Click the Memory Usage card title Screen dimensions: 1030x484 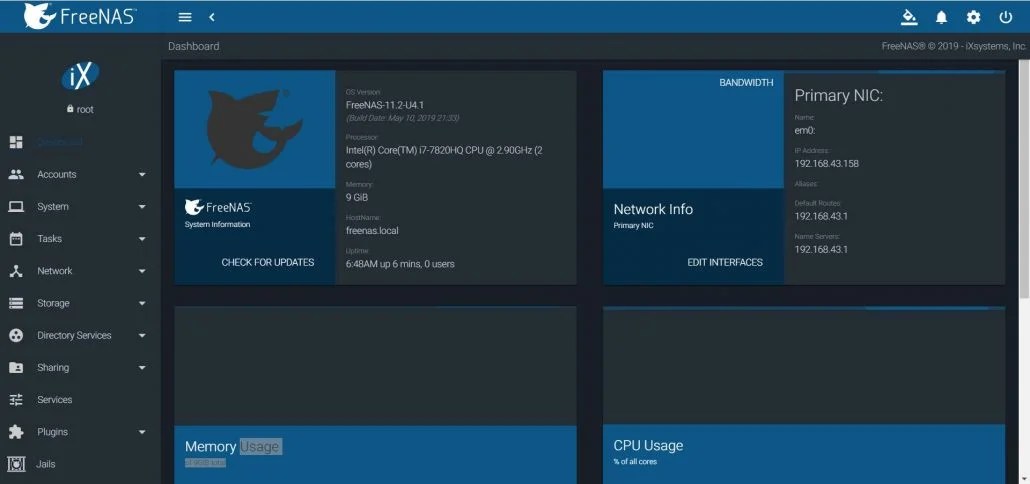coord(233,447)
